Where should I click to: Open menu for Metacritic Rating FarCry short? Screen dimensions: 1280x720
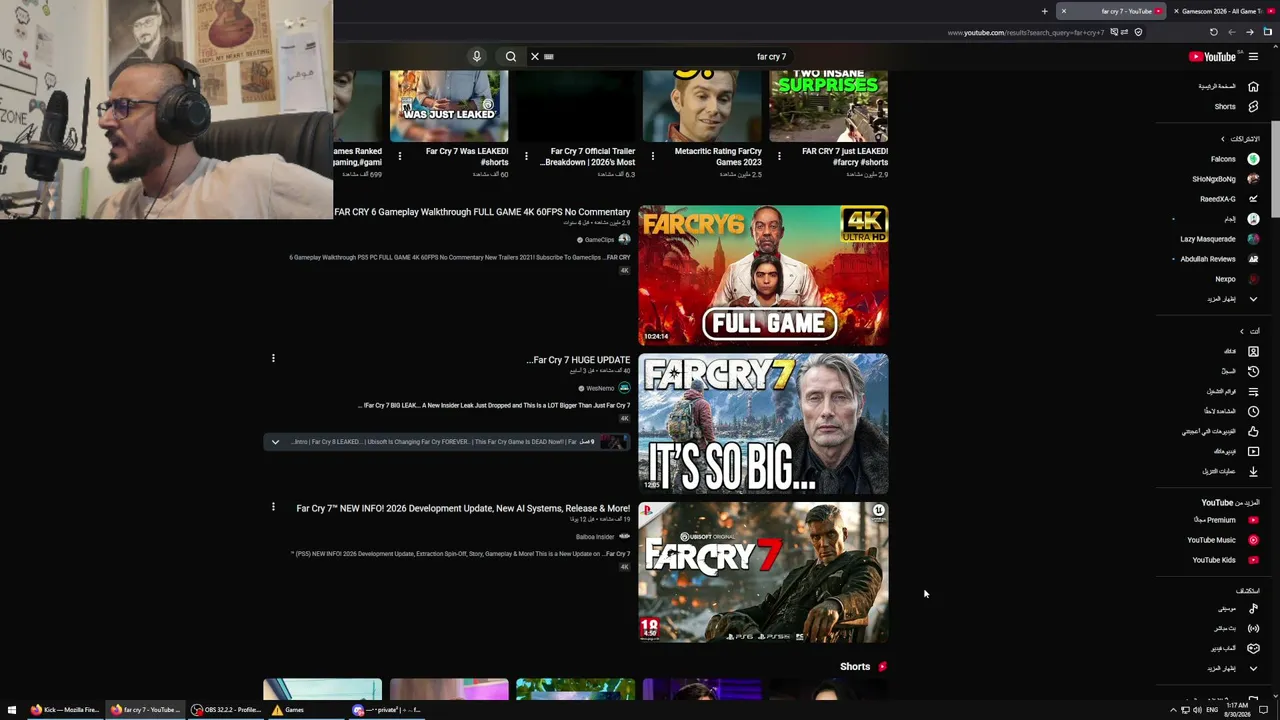tap(652, 156)
